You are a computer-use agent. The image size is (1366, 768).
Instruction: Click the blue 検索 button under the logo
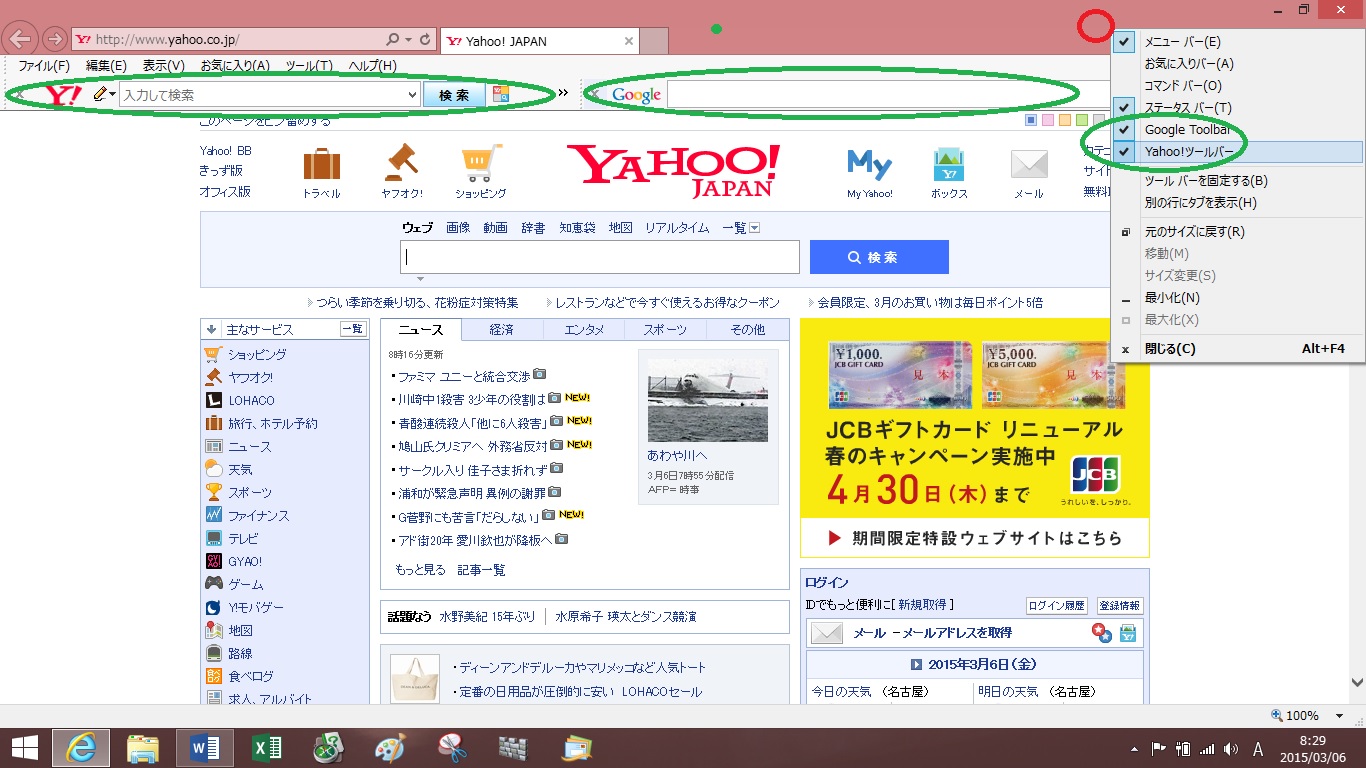click(x=879, y=257)
